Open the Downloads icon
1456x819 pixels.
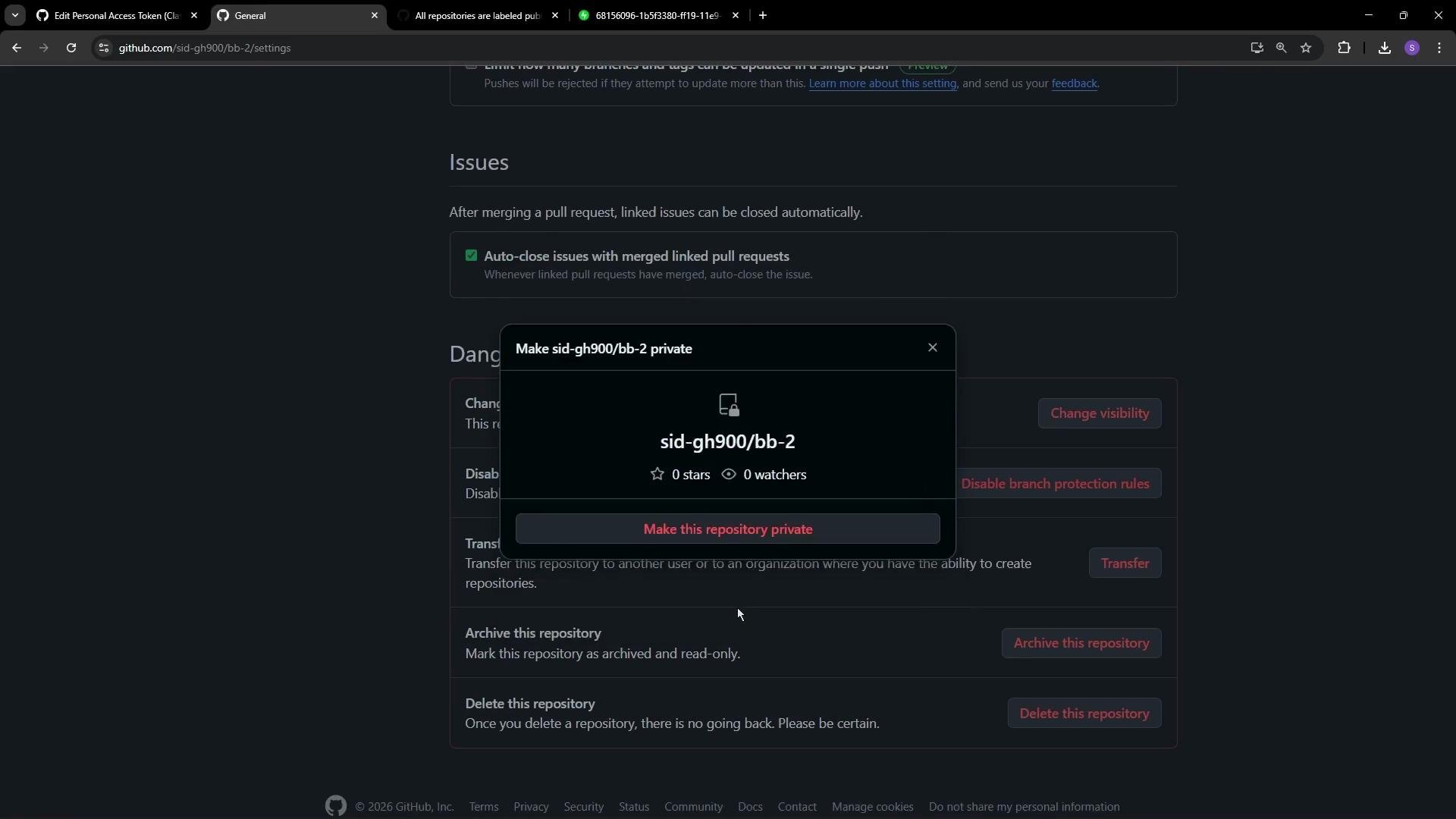click(1385, 48)
